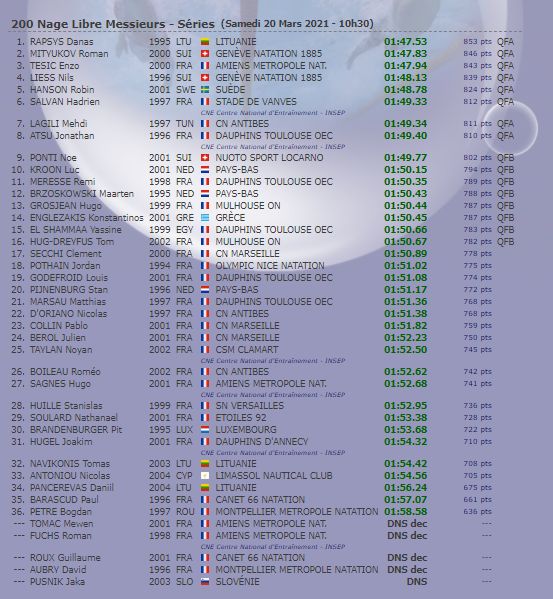This screenshot has height=599, width=553.
Task: Click the Swedish flag next to SUÈDE
Action: click(205, 90)
